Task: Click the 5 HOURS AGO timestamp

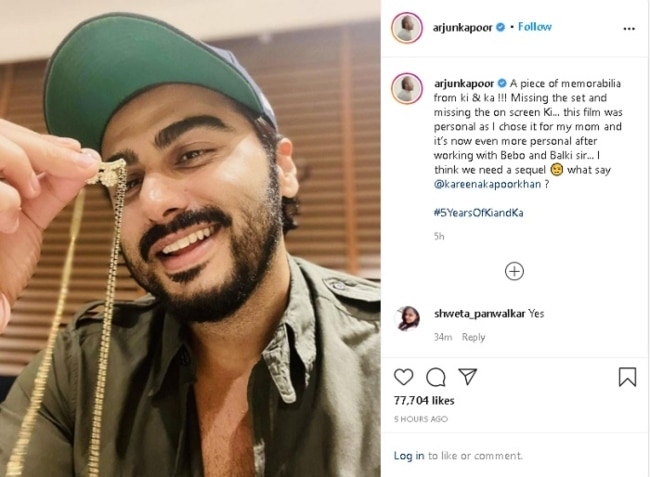Action: (x=421, y=419)
